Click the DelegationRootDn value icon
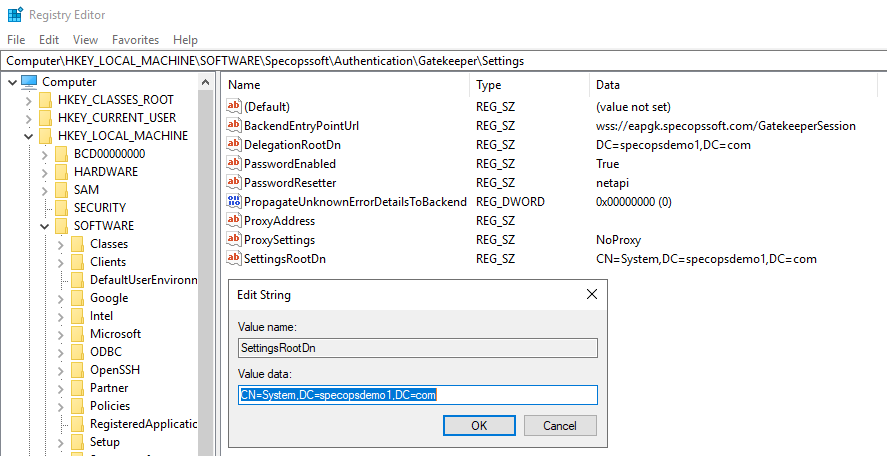Screen dimensions: 887x456 click(x=234, y=145)
